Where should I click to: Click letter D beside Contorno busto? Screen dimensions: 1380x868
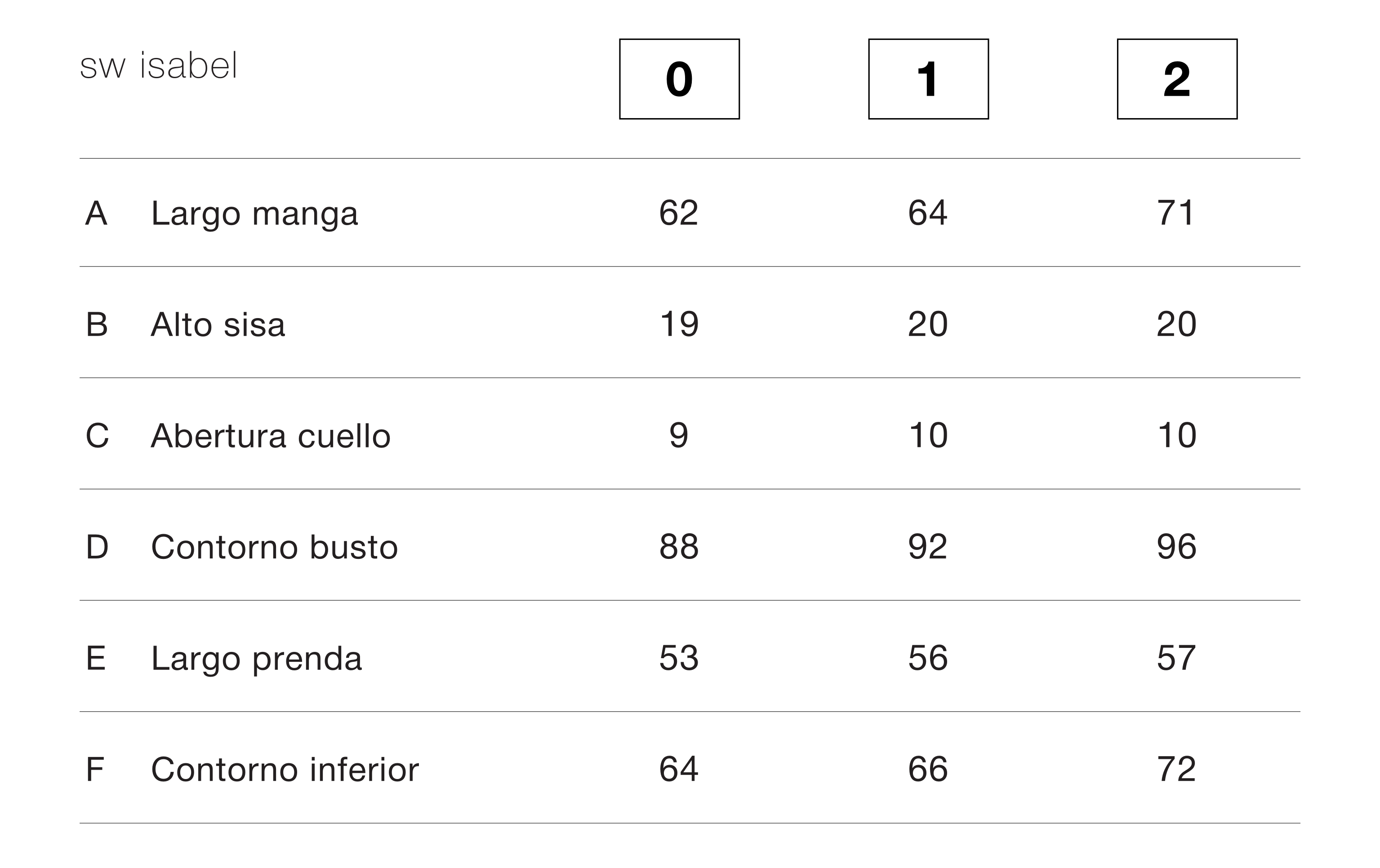97,547
